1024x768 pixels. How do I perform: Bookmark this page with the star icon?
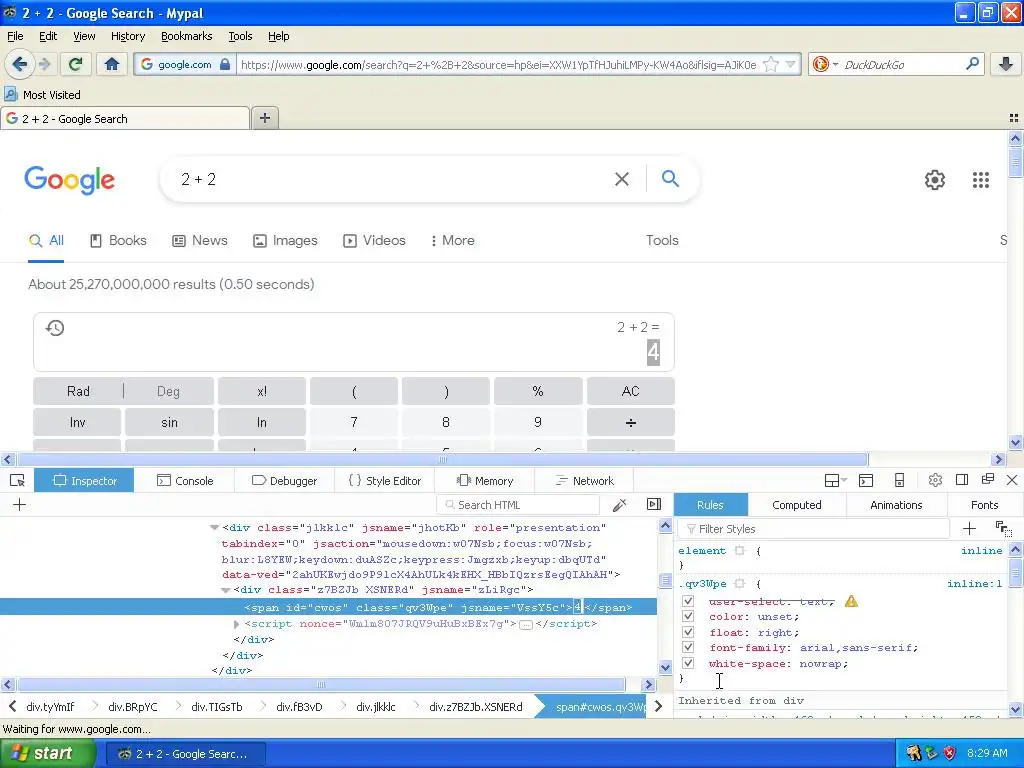(x=771, y=64)
